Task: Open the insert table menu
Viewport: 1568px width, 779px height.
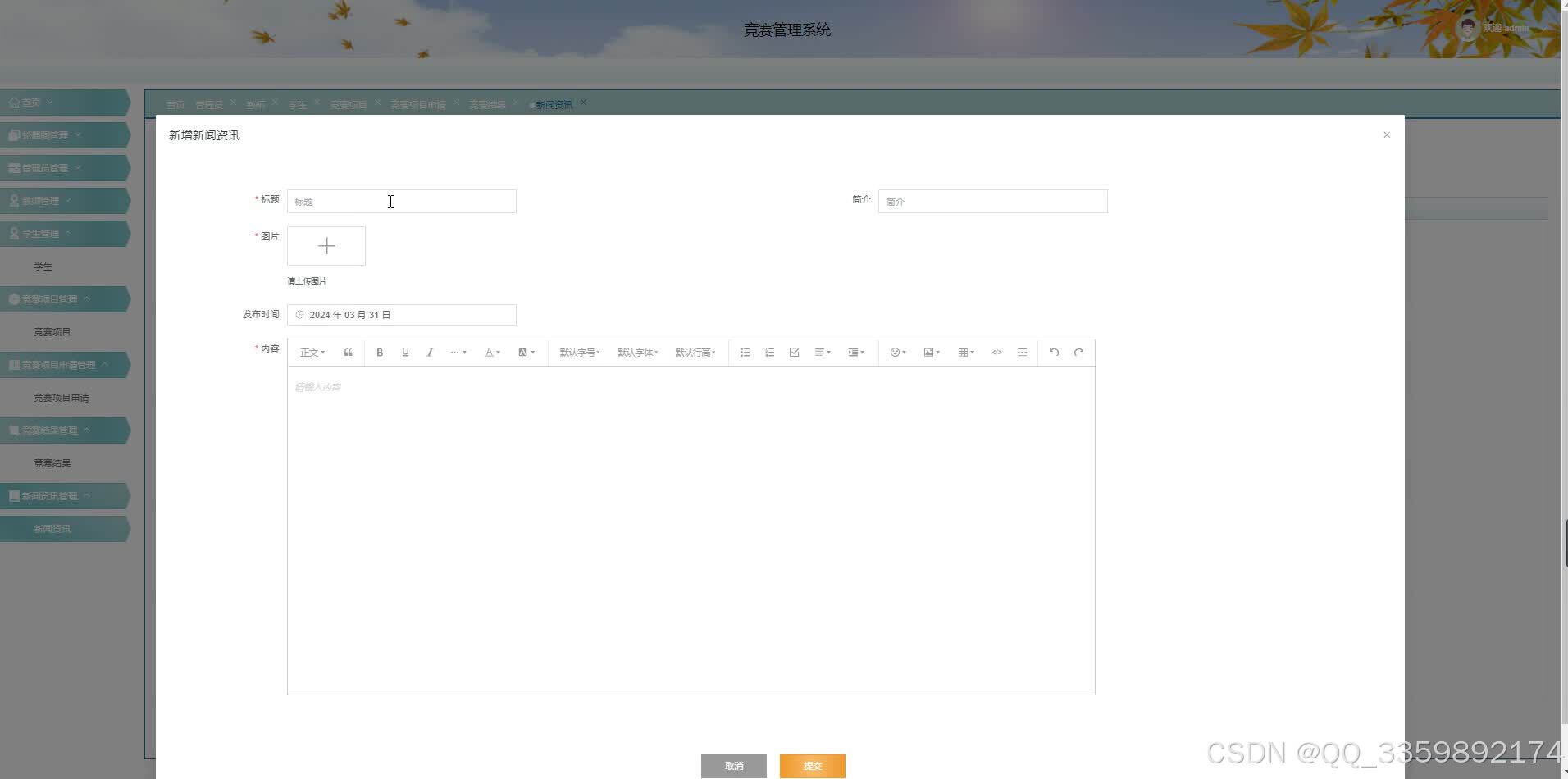Action: (x=966, y=353)
